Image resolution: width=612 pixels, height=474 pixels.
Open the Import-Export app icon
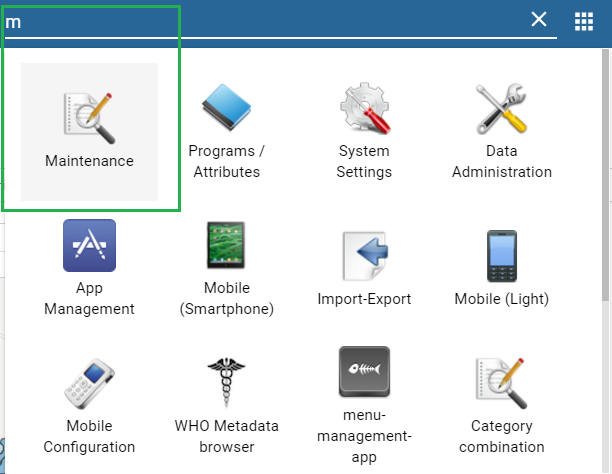click(364, 256)
